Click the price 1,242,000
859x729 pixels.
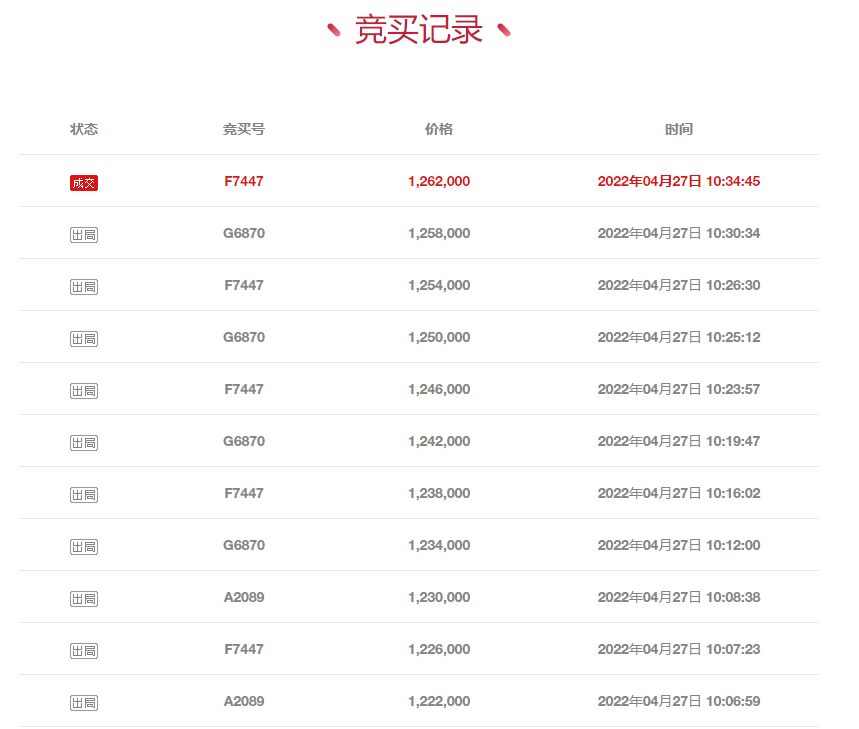(x=439, y=441)
